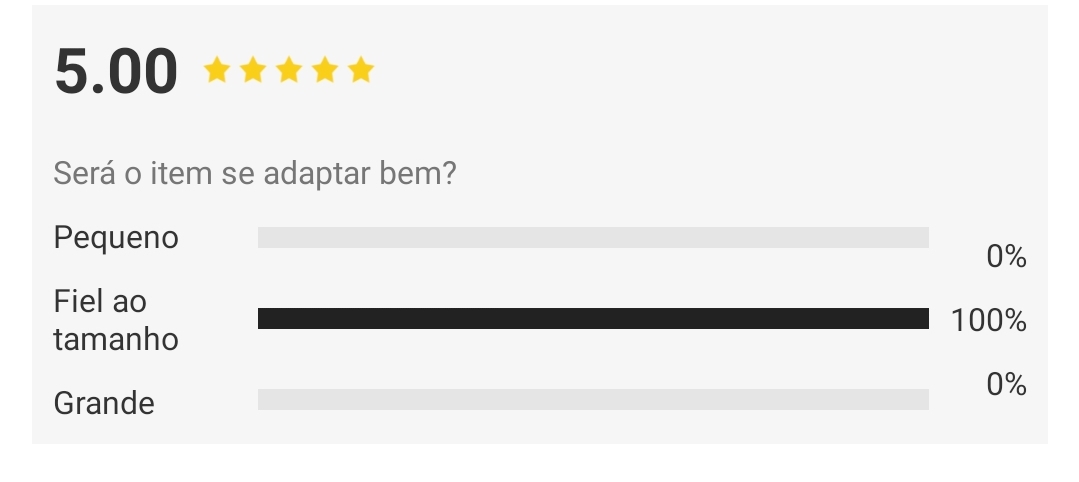1079x482 pixels.
Task: Click the third yellow rating star
Action: (289, 70)
